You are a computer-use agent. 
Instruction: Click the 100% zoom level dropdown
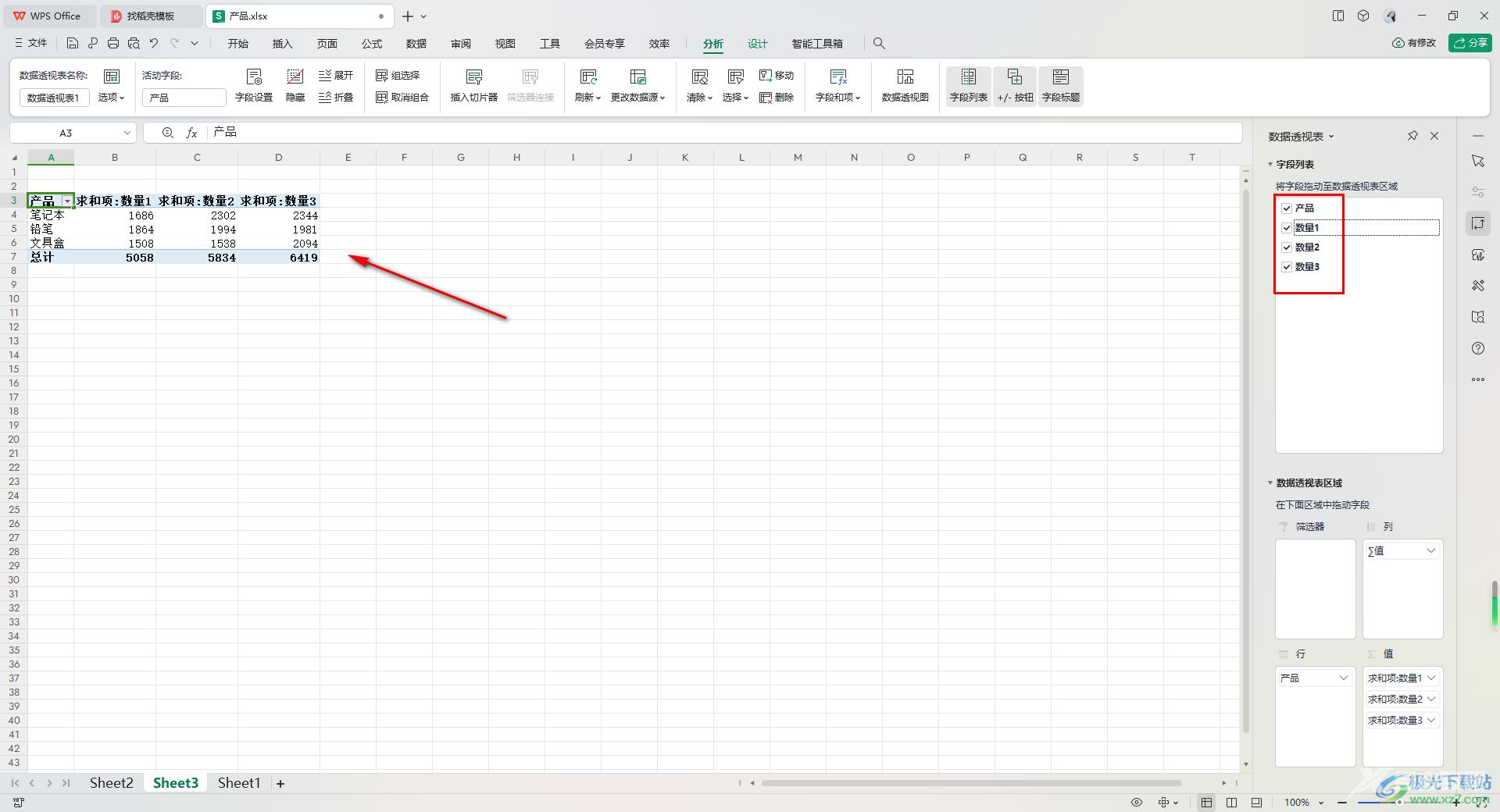(1304, 802)
